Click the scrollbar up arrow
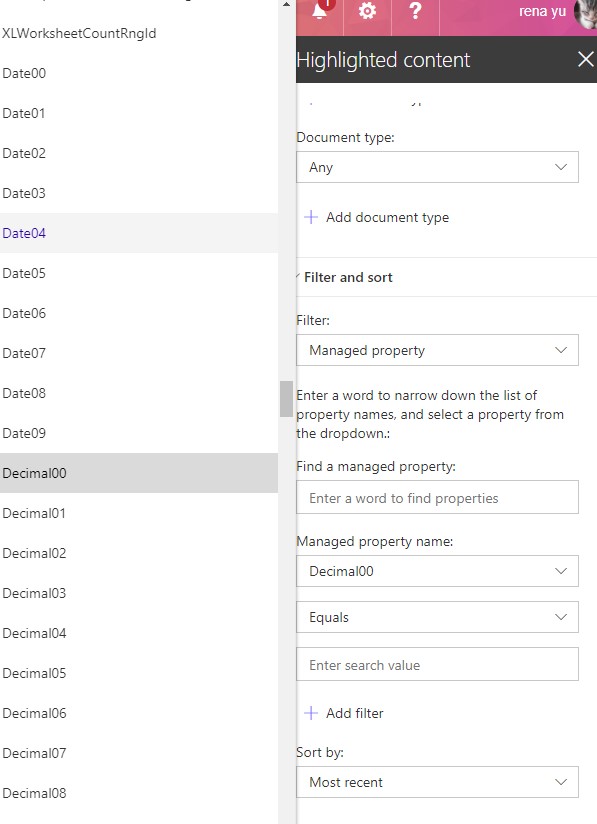The width and height of the screenshot is (597, 824). coord(286,4)
